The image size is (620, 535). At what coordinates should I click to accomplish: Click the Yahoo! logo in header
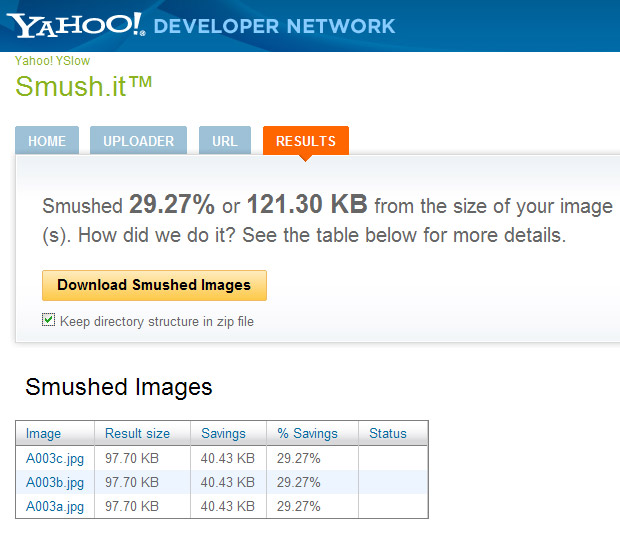click(x=76, y=25)
